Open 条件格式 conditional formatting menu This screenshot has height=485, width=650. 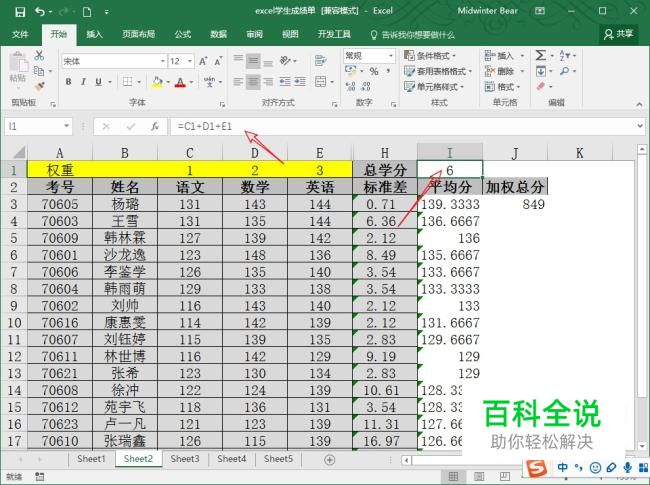[x=430, y=56]
